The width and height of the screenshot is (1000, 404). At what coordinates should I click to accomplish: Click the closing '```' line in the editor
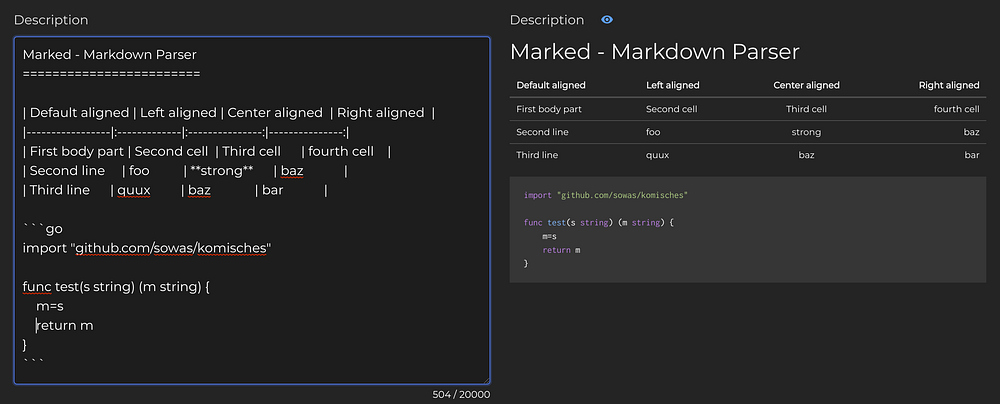click(33, 363)
